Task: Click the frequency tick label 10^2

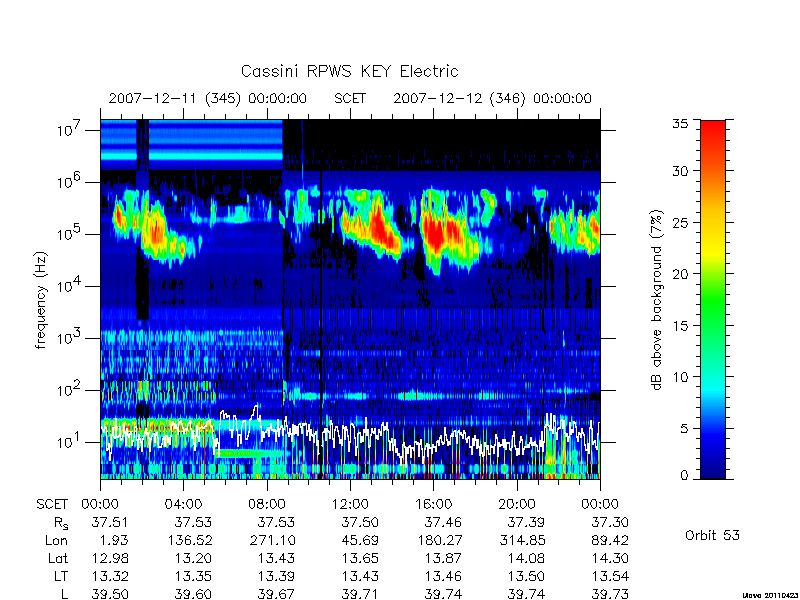Action: click(70, 389)
